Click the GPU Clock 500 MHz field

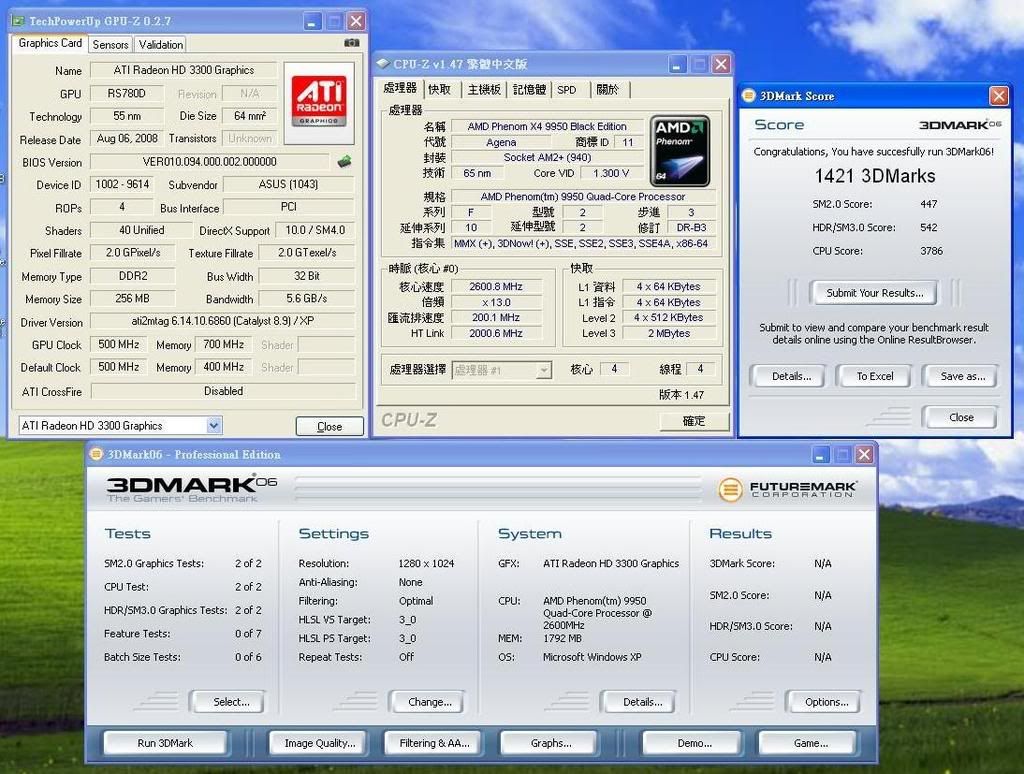[118, 344]
